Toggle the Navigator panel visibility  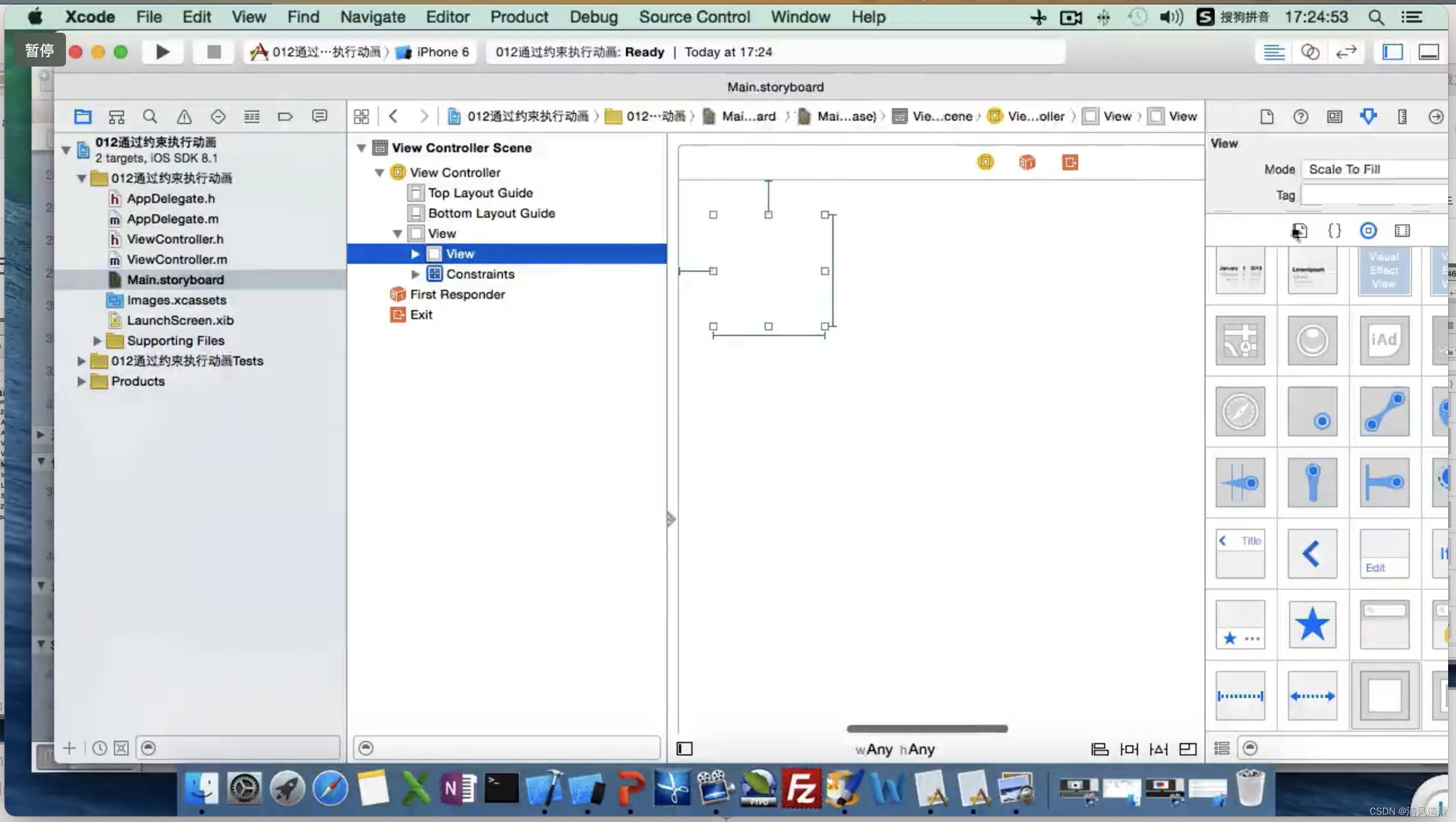[1393, 52]
